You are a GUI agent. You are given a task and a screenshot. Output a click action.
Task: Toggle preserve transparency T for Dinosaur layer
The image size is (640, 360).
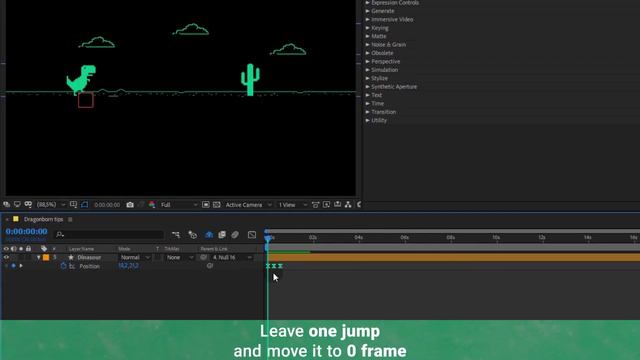[158, 258]
